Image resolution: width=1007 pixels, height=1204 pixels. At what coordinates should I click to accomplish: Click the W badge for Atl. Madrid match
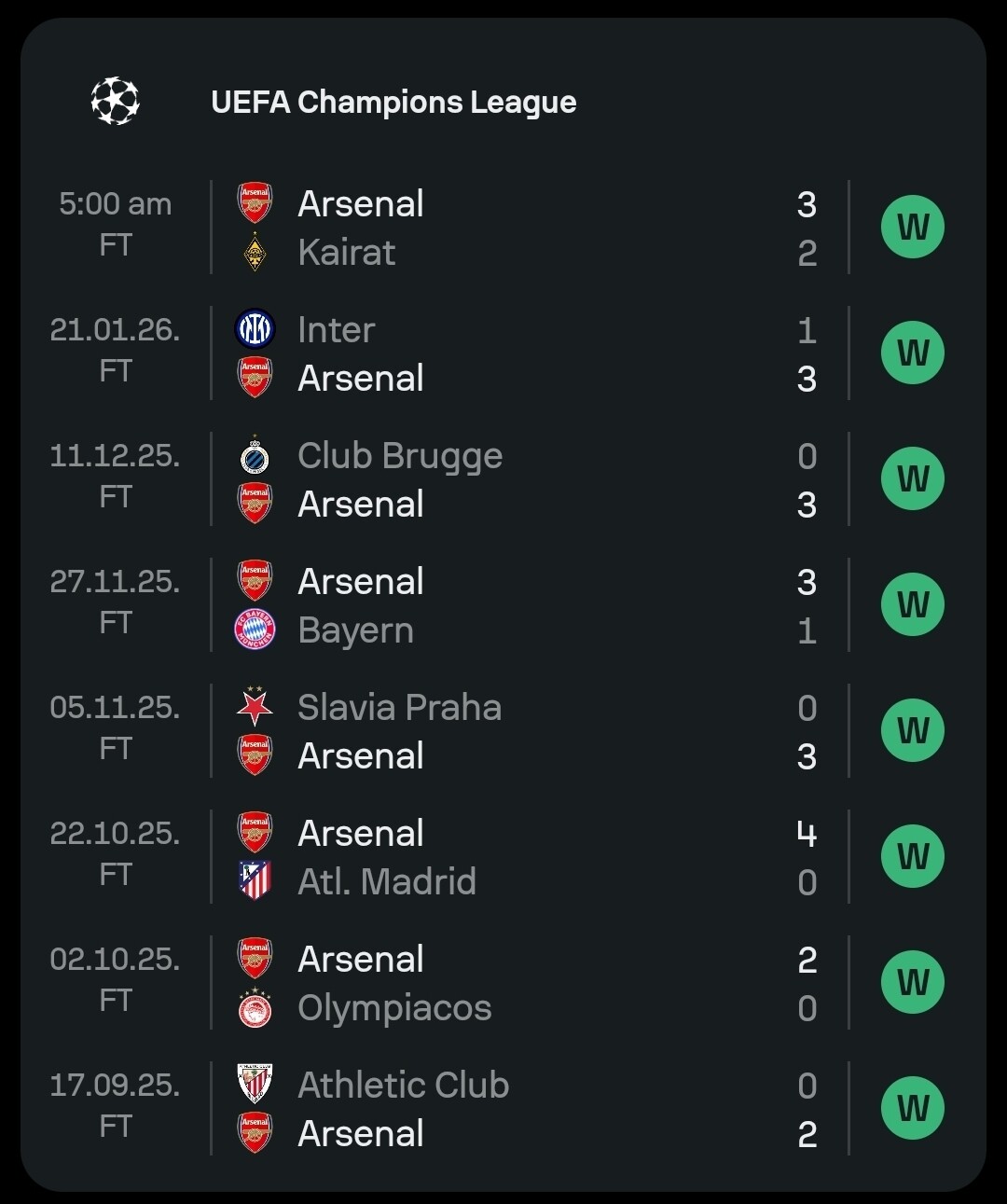[x=913, y=857]
